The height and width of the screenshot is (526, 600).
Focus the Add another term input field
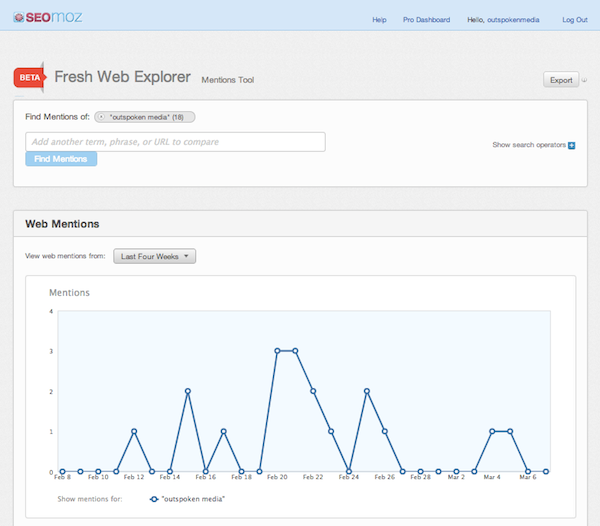pyautogui.click(x=175, y=142)
